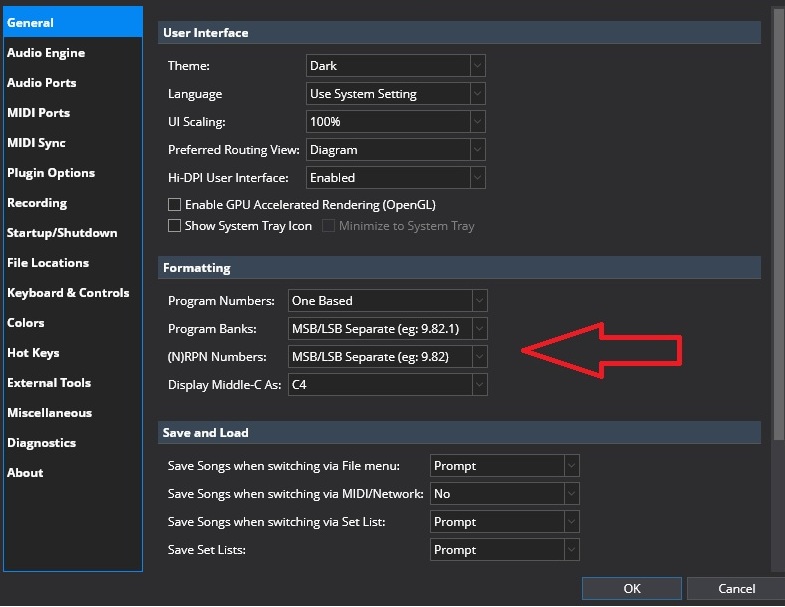Open the Program Banks format dropdown
Screen dimensions: 785x607
click(x=387, y=329)
